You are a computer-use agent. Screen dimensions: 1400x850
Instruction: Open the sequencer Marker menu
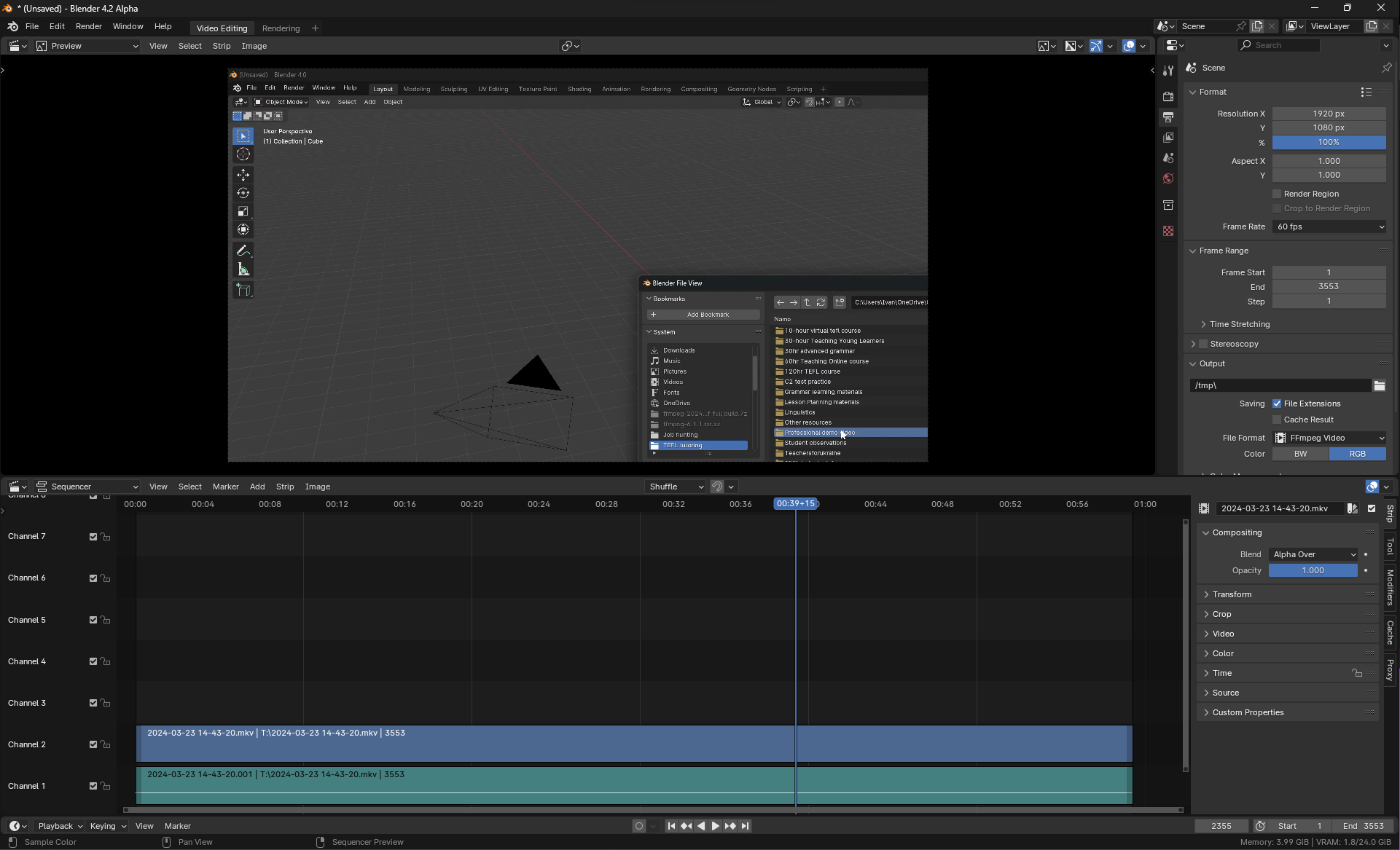[225, 487]
